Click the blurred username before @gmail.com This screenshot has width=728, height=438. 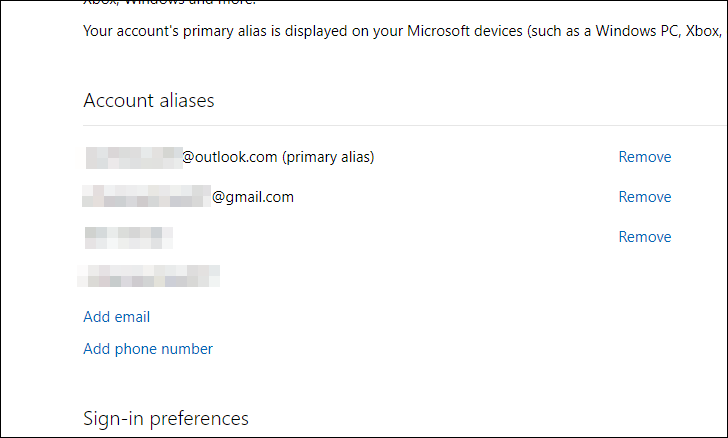pyautogui.click(x=147, y=196)
